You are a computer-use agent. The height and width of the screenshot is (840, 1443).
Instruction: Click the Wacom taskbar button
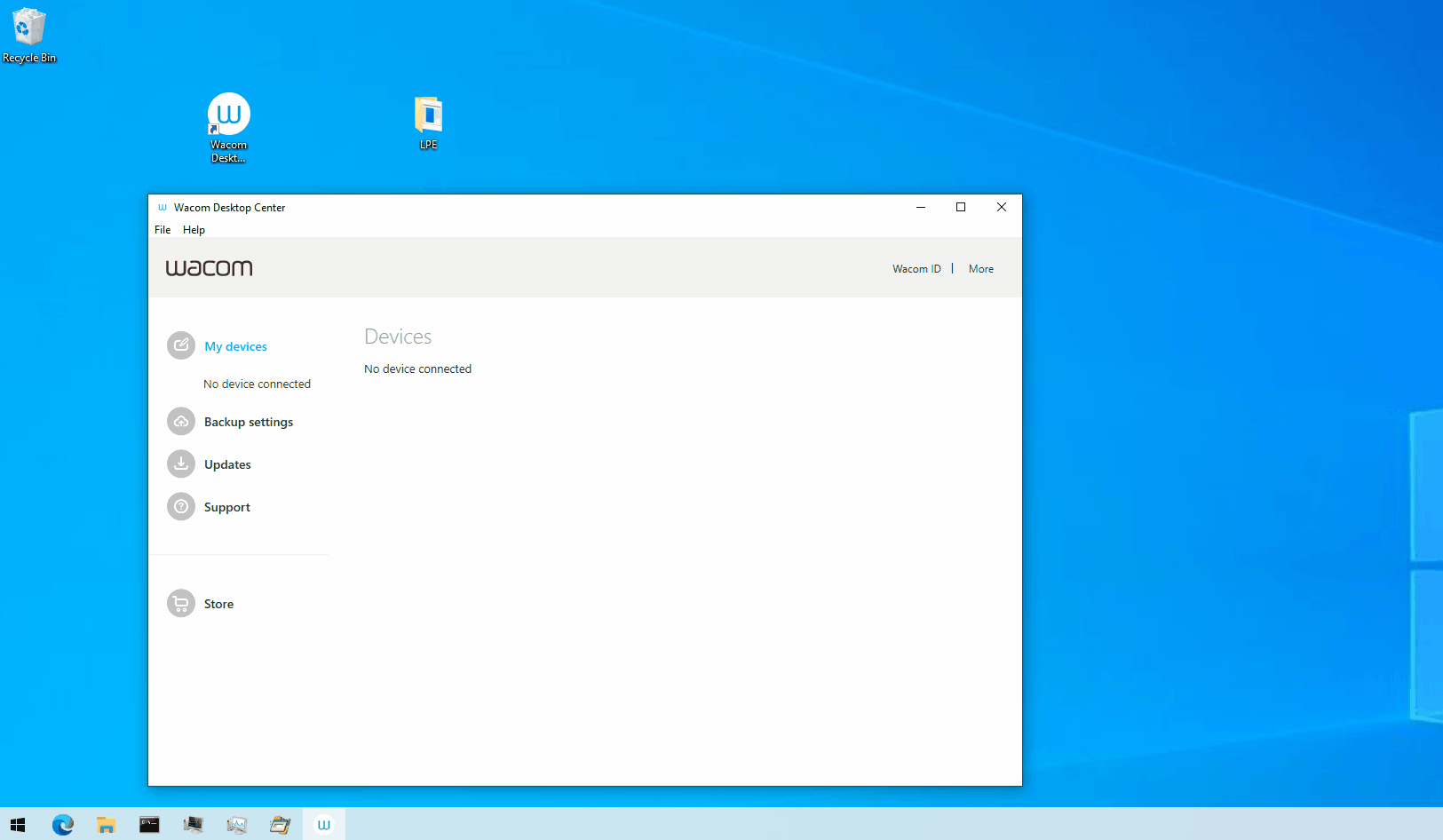[x=324, y=825]
